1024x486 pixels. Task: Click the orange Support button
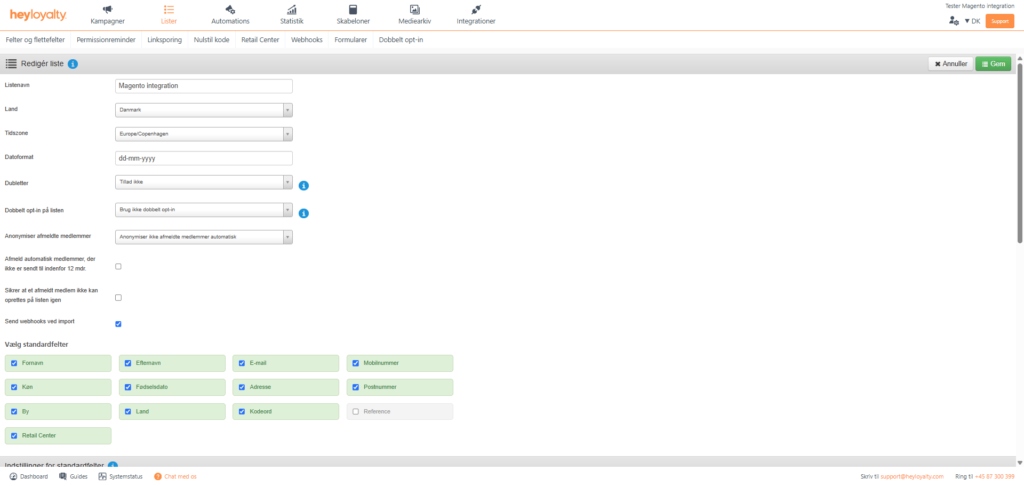coord(999,21)
